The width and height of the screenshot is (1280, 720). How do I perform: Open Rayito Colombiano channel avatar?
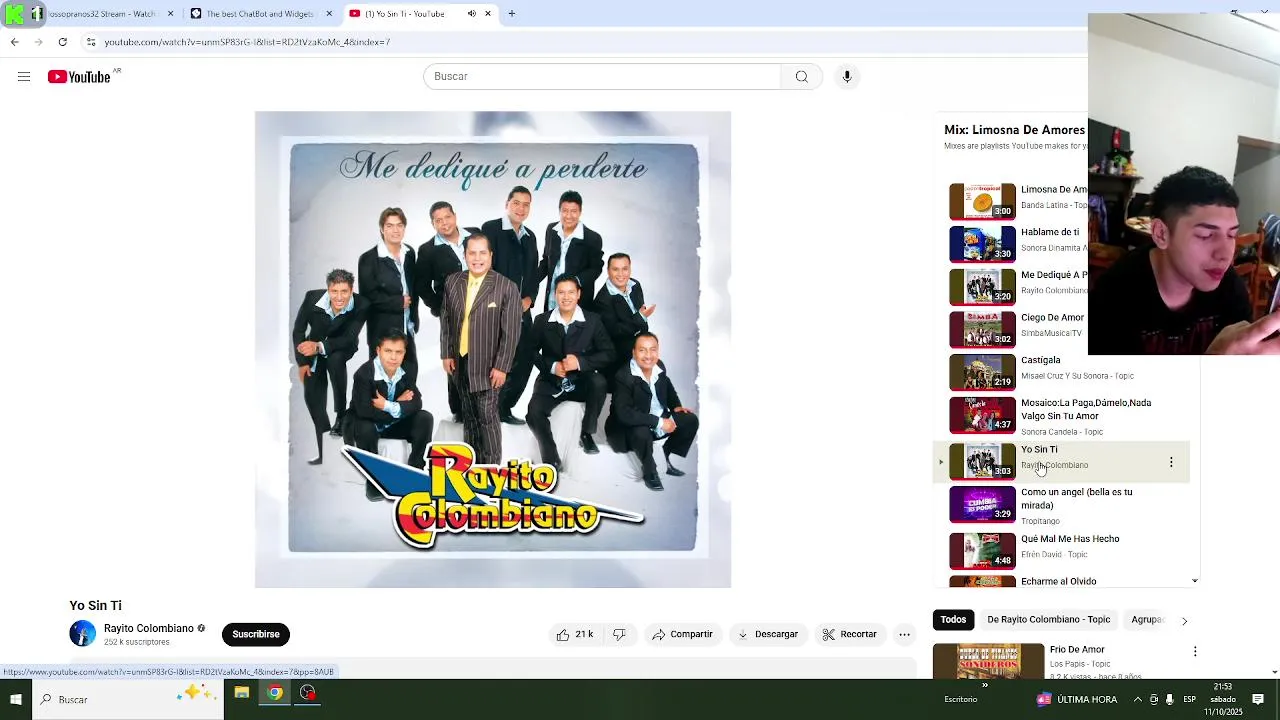(83, 634)
